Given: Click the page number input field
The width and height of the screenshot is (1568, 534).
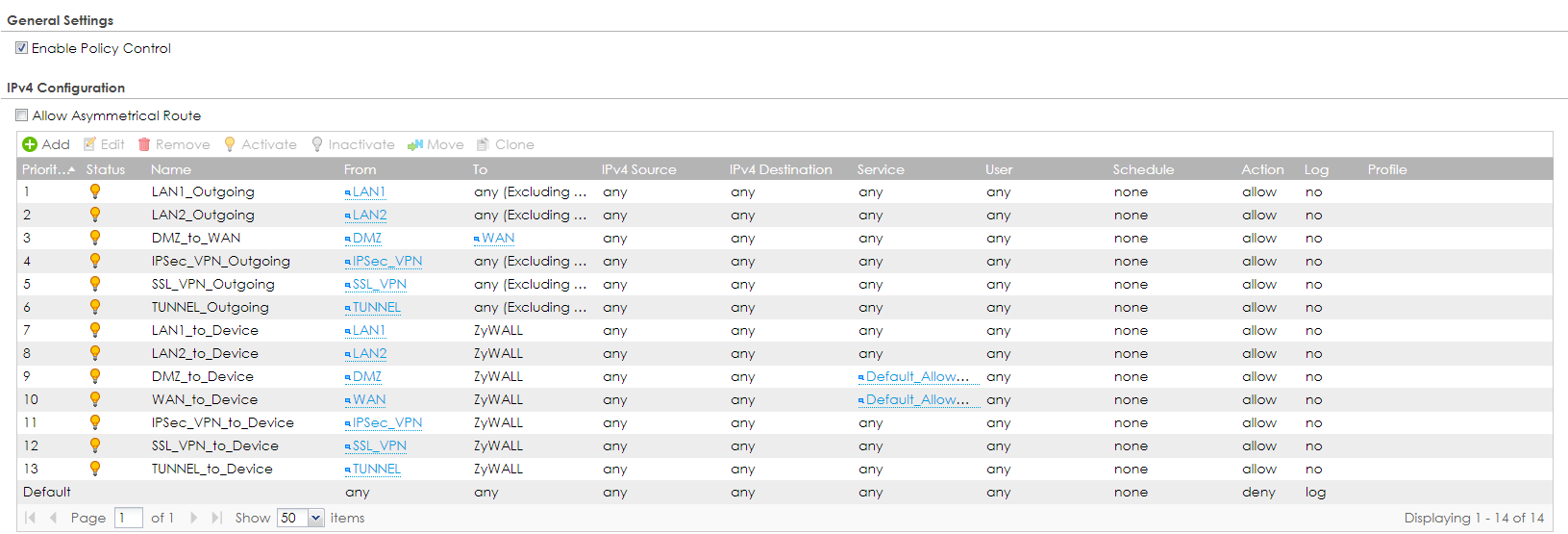Looking at the screenshot, I should 128,518.
